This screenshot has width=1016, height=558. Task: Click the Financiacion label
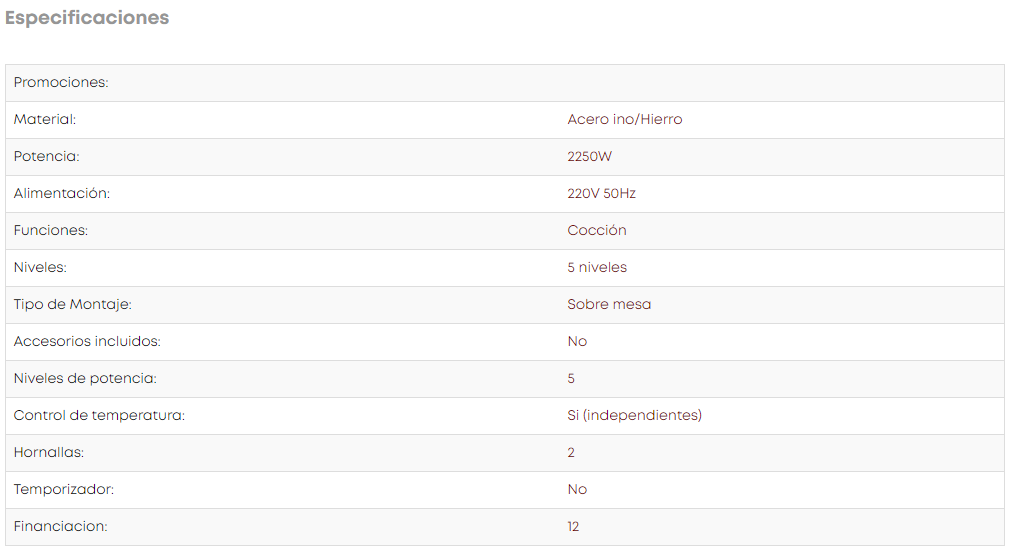pyautogui.click(x=60, y=526)
